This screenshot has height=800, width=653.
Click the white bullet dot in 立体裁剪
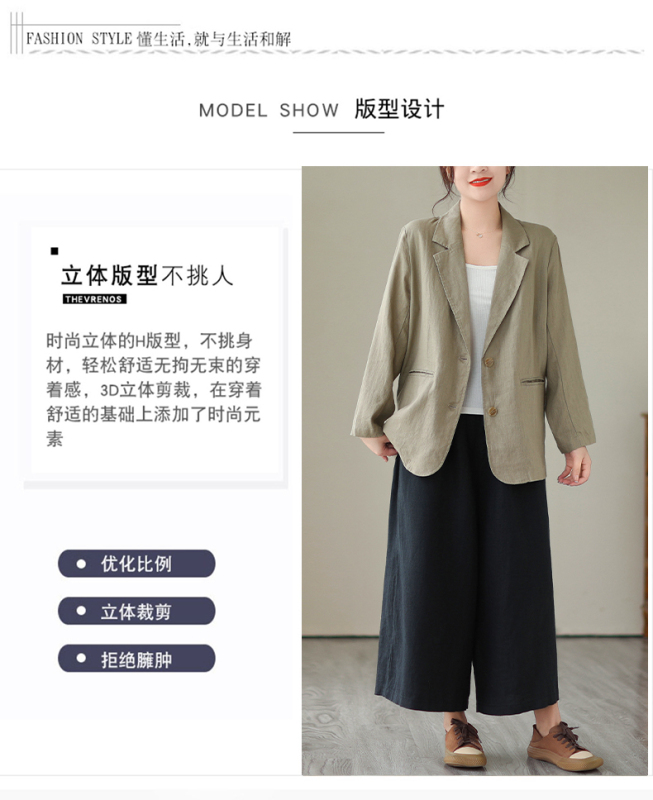click(x=81, y=611)
